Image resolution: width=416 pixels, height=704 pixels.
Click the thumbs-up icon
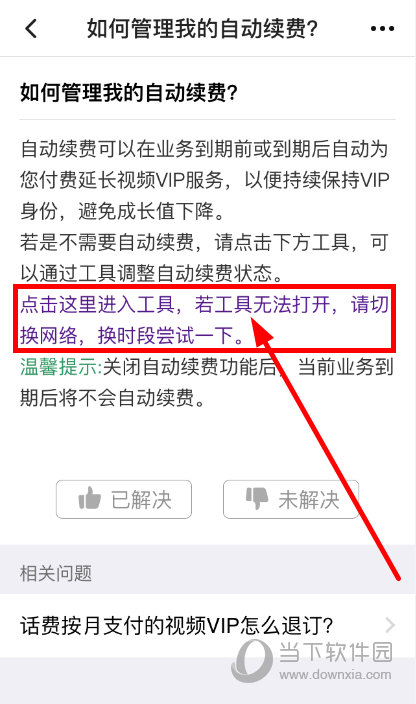(x=89, y=499)
